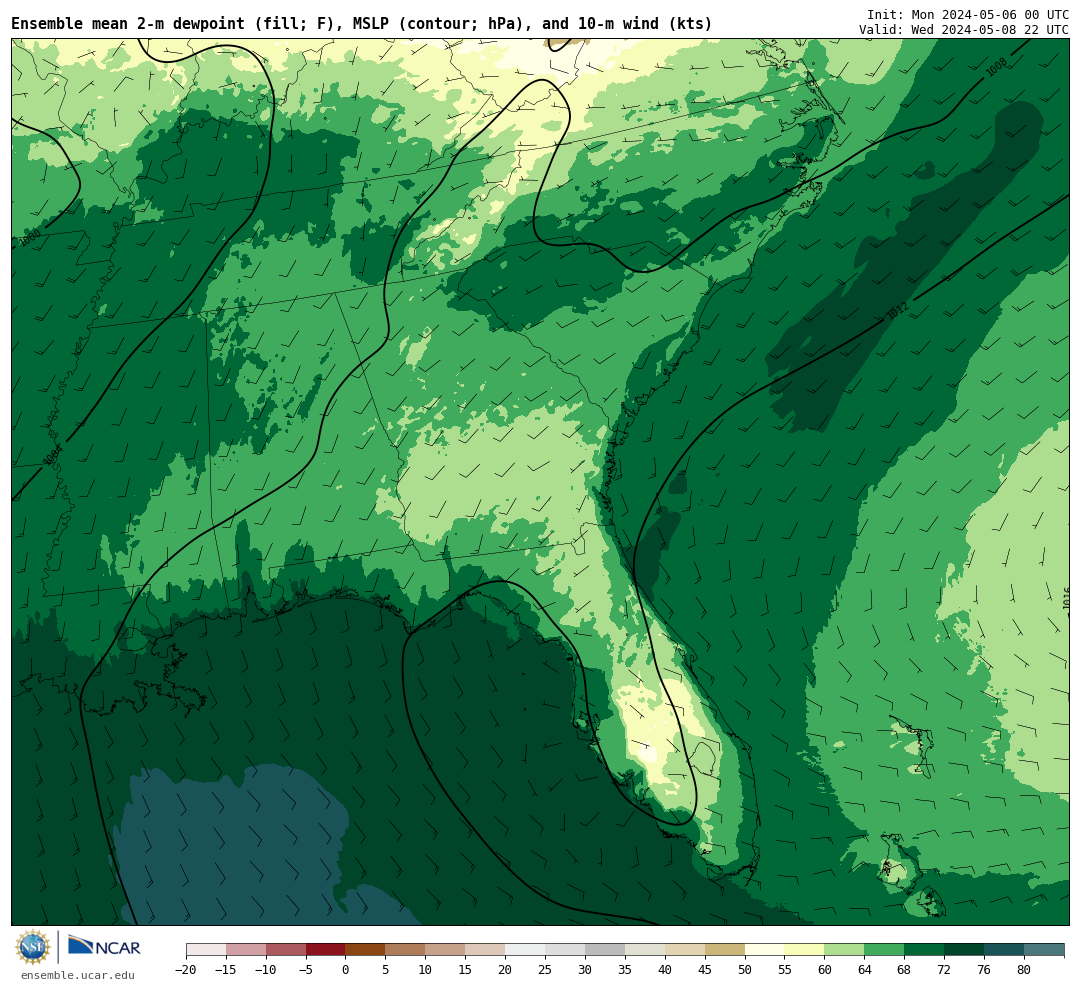
Task: Pick the light green swatch between 60 and 64
Action: 845,950
